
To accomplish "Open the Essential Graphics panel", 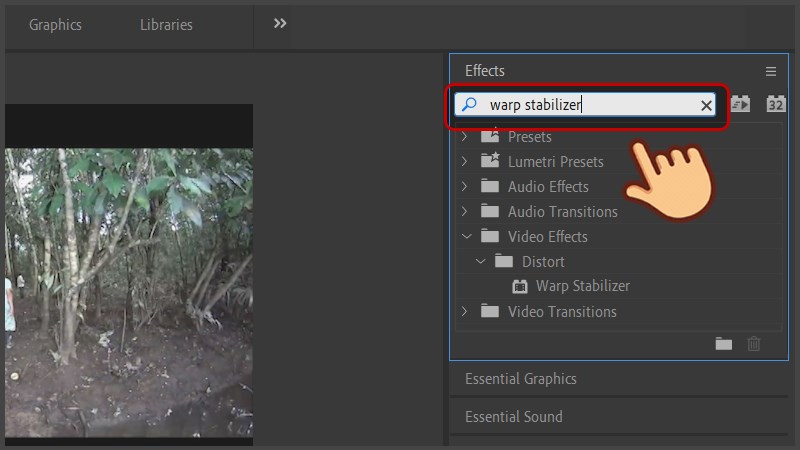I will [520, 379].
